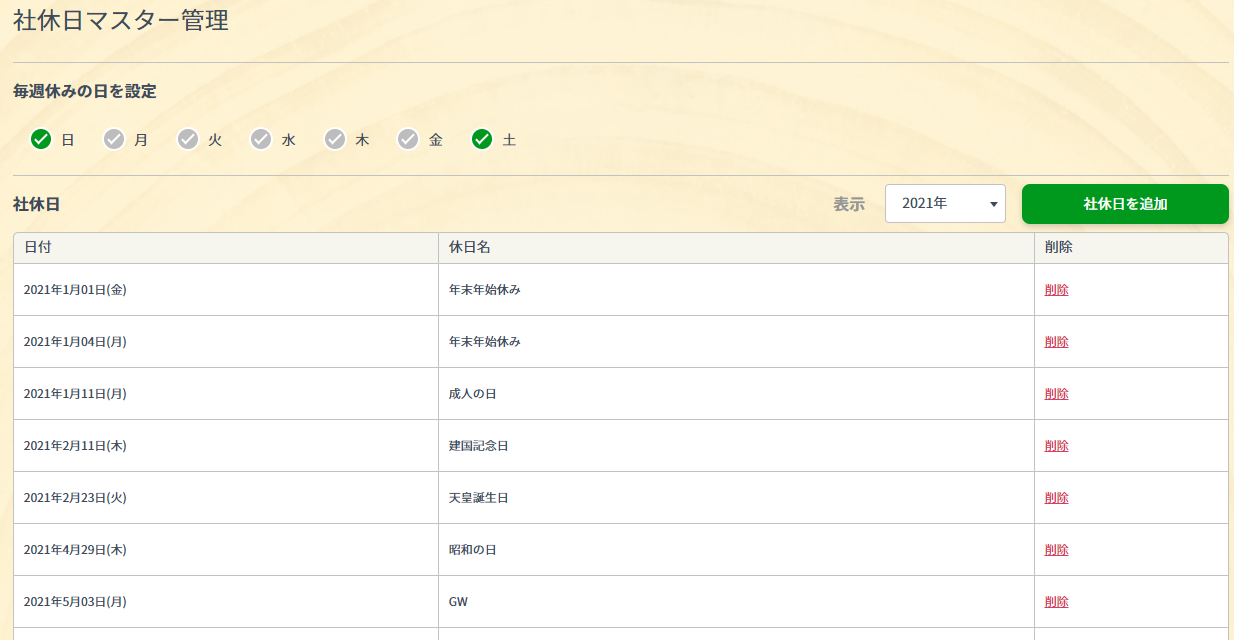Click 年末年始休み name in the 1月01日 row
The width and height of the screenshot is (1234, 640).
click(x=485, y=290)
